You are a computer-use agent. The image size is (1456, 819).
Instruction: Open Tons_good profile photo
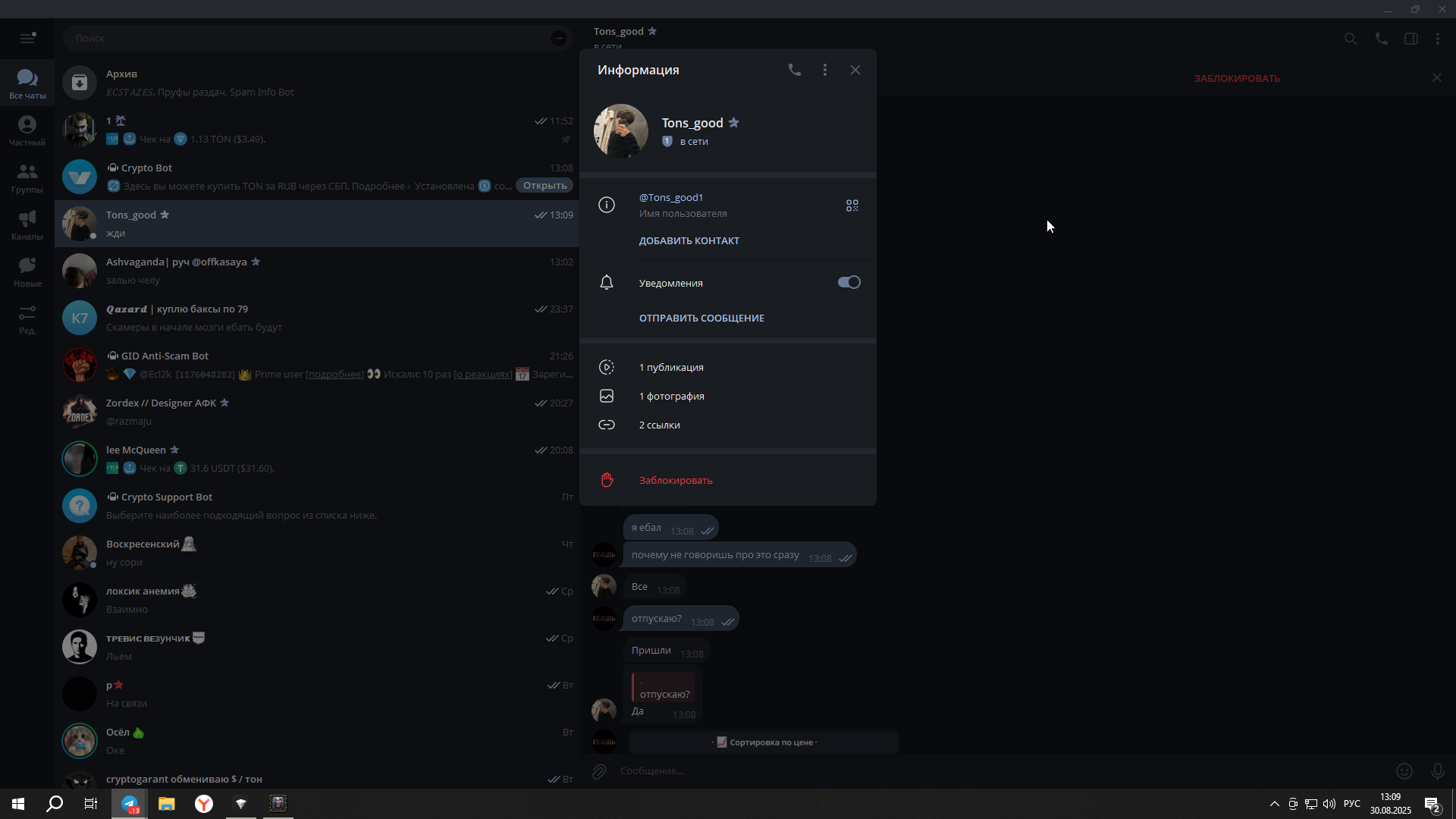[x=620, y=131]
